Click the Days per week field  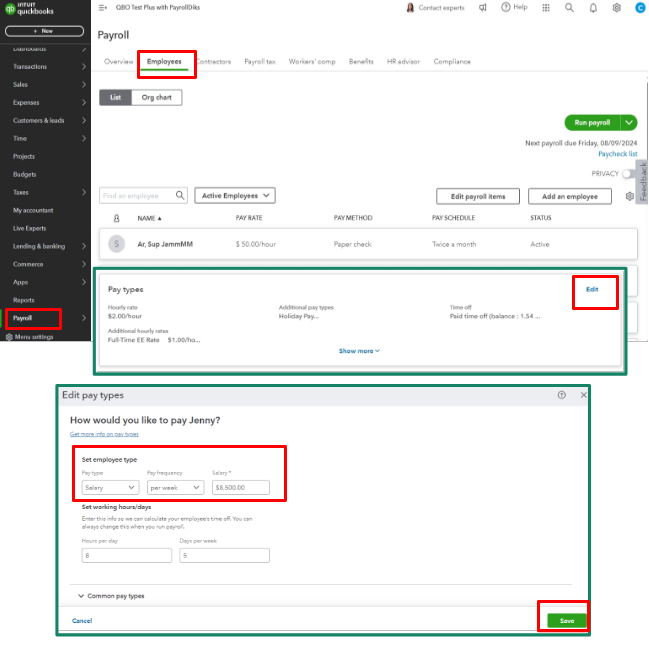point(225,556)
